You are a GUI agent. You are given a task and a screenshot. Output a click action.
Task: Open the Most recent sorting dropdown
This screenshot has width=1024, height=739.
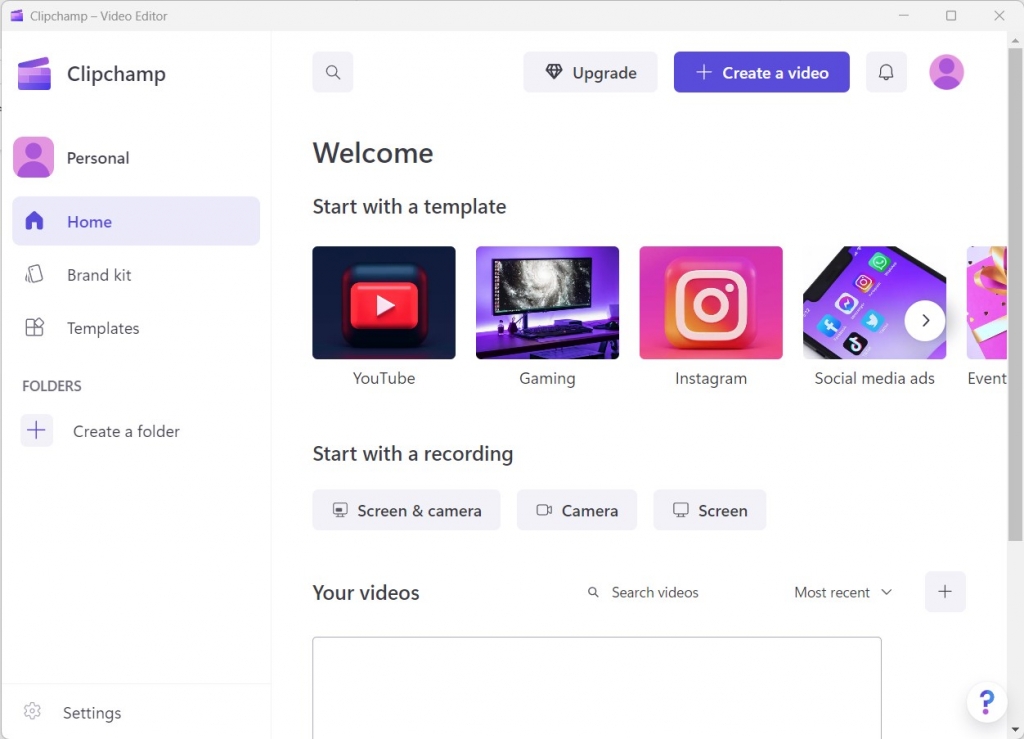pos(841,592)
